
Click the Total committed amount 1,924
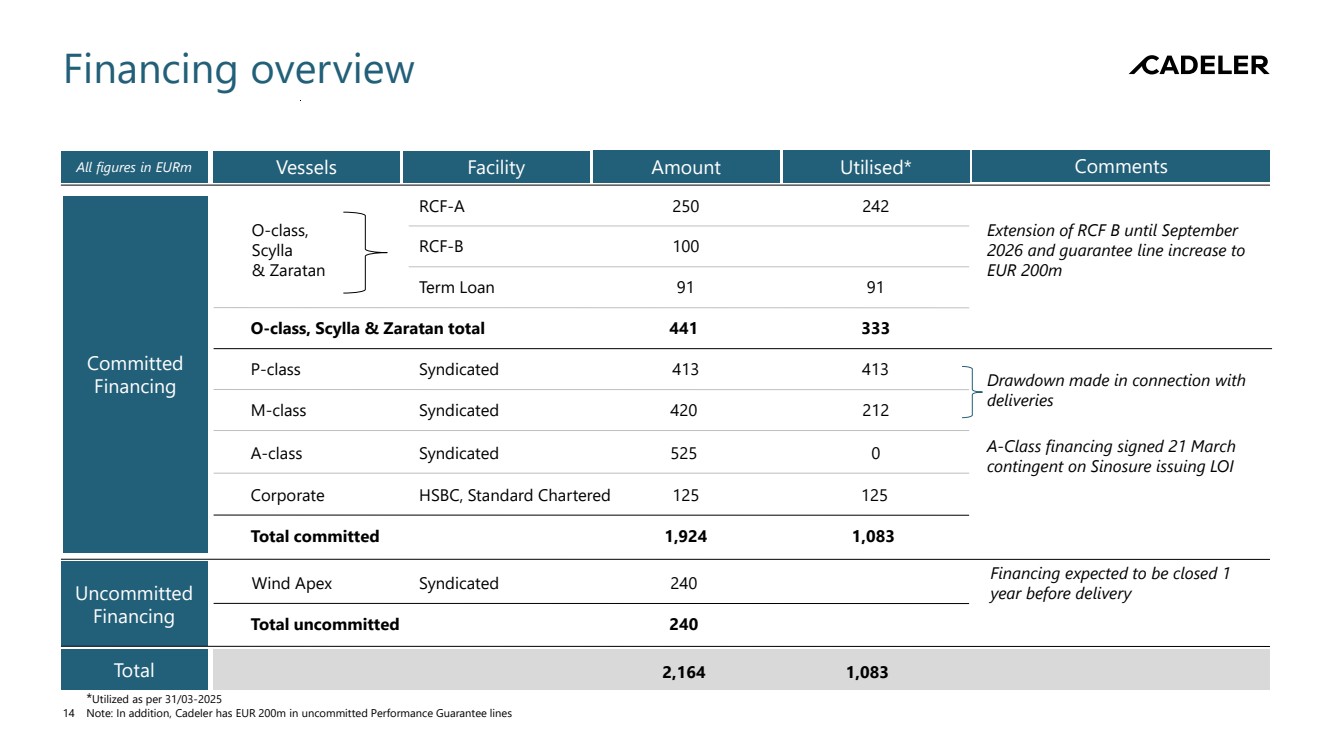685,537
